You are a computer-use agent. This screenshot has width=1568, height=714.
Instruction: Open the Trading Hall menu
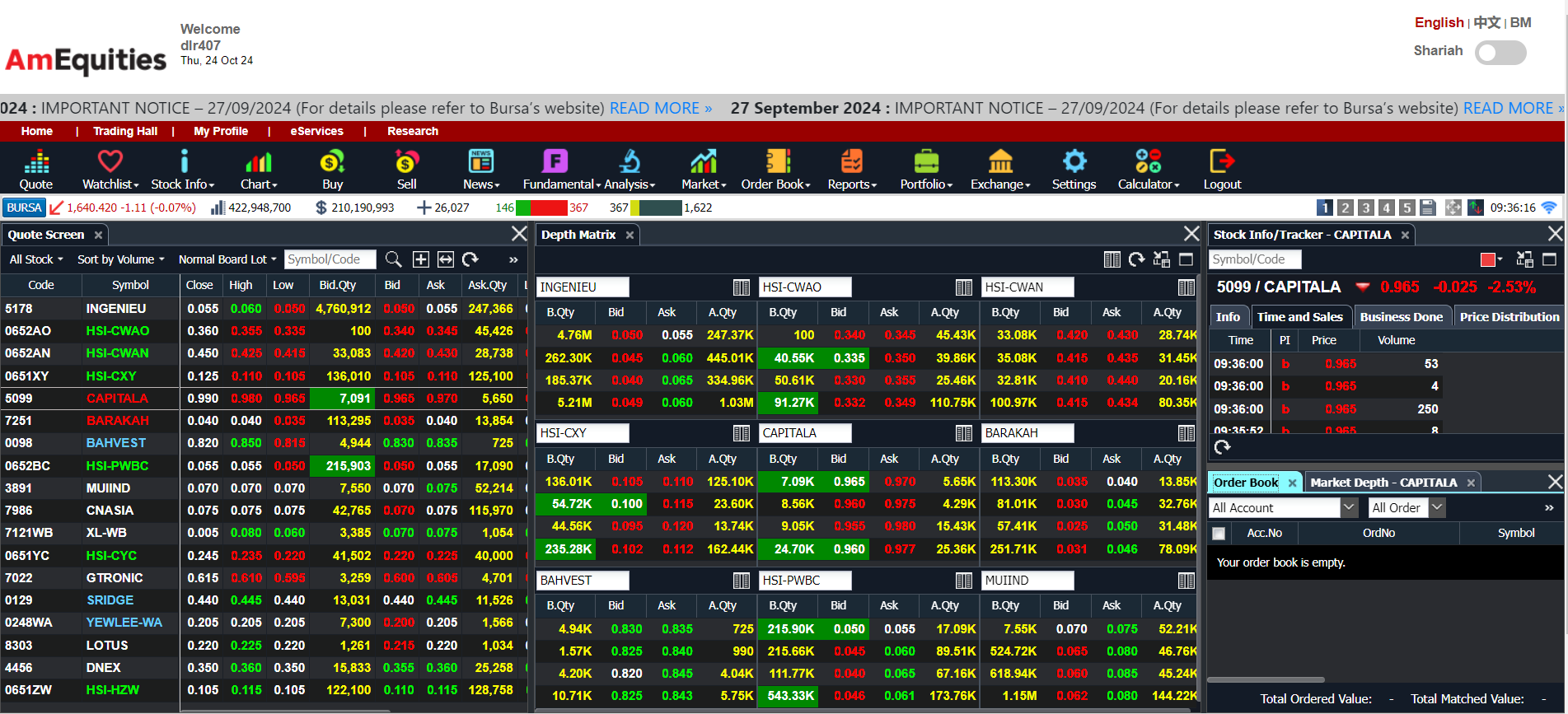coord(125,131)
